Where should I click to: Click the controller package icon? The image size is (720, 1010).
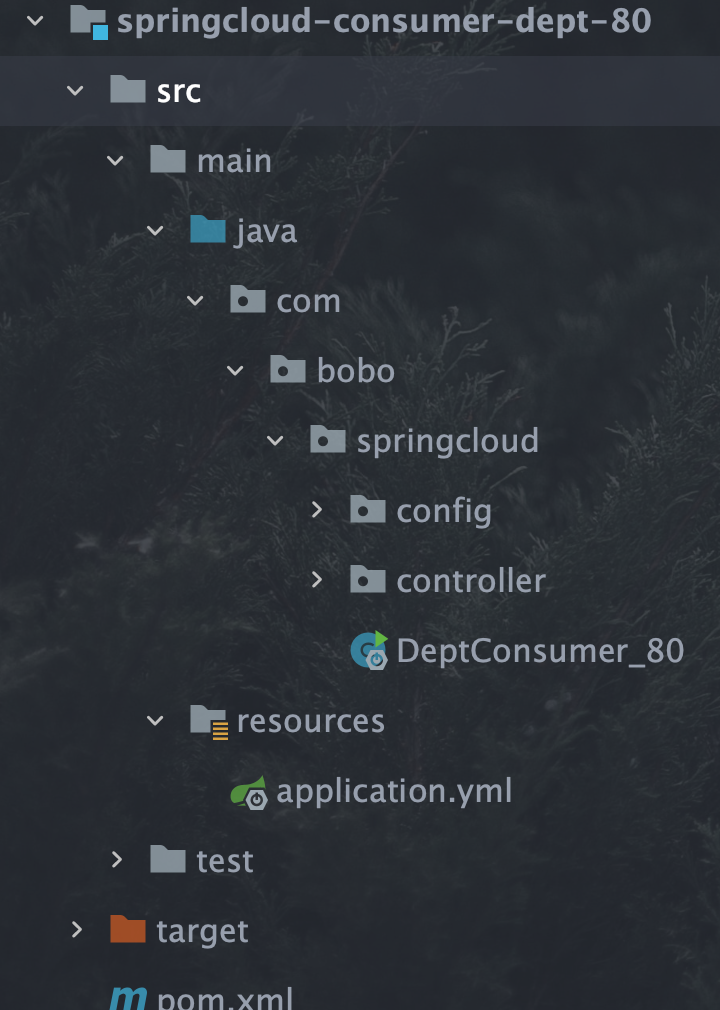[x=368, y=581]
